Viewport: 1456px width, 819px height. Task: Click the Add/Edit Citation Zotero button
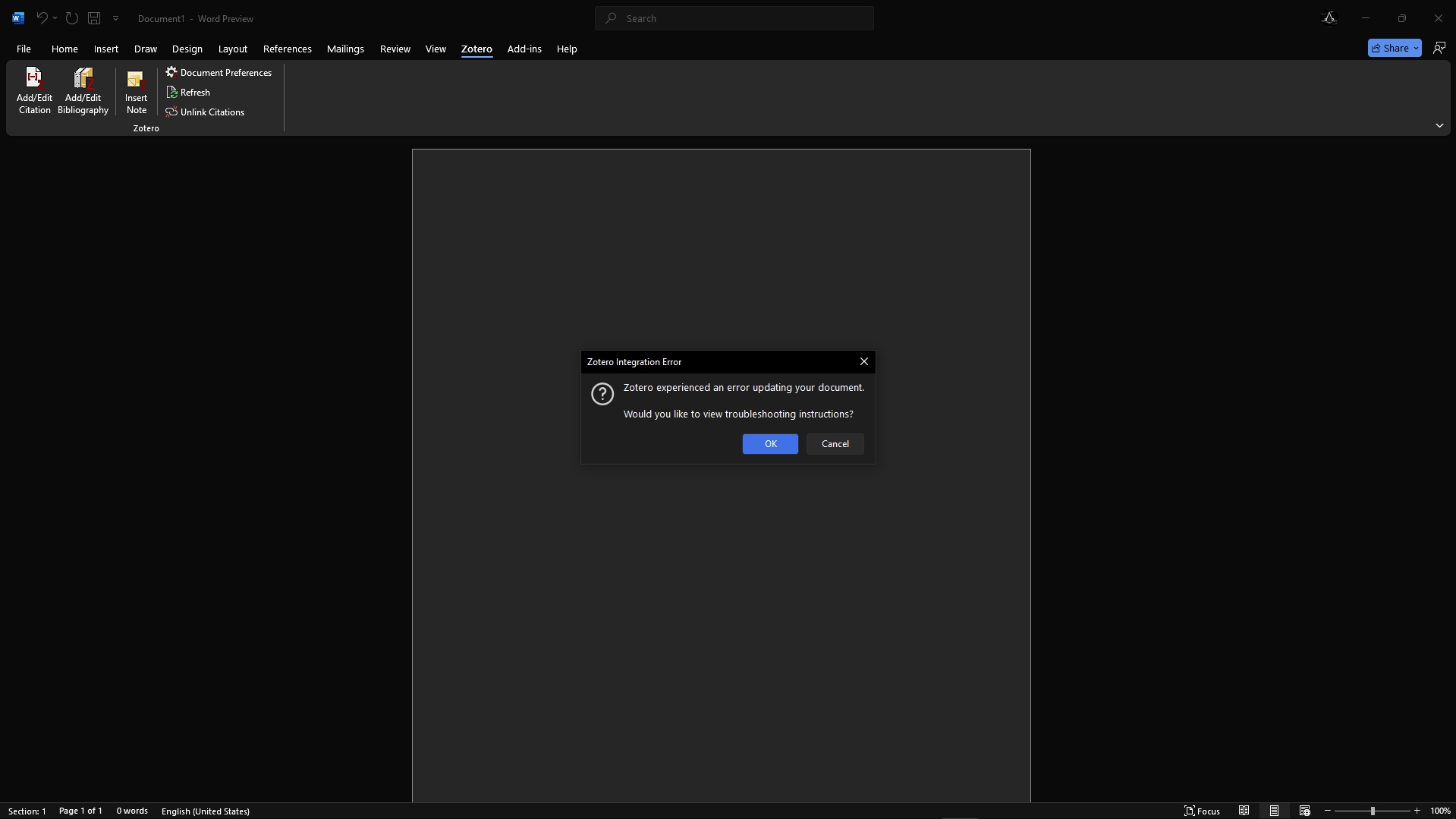pos(34,91)
